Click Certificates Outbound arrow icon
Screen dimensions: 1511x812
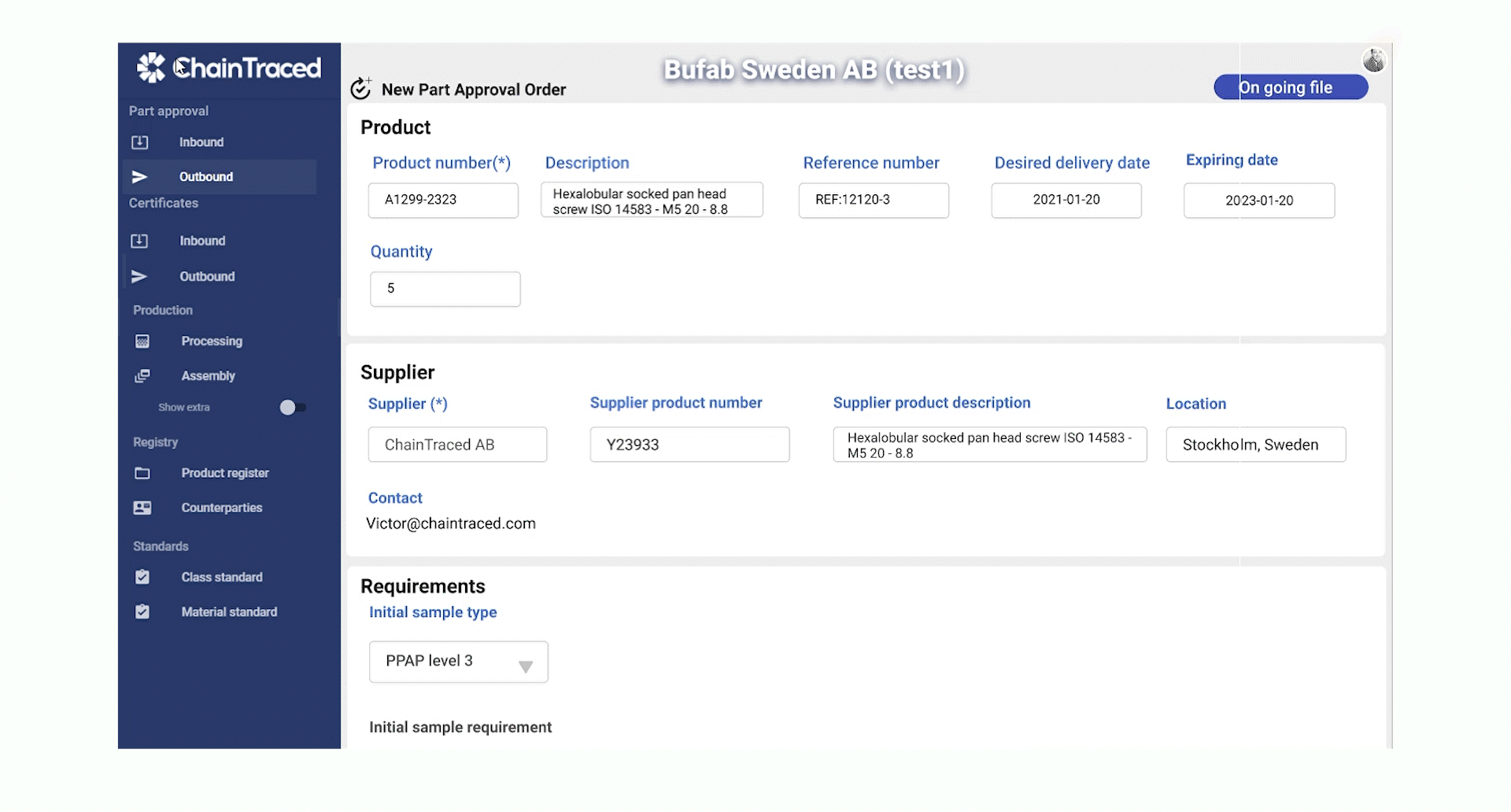[x=139, y=276]
